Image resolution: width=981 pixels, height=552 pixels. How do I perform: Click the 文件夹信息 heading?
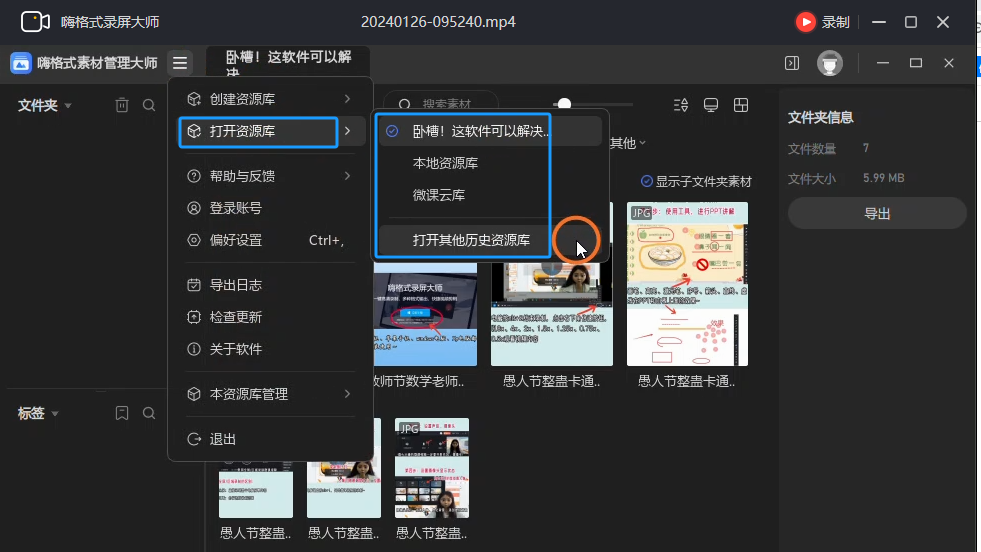820,117
